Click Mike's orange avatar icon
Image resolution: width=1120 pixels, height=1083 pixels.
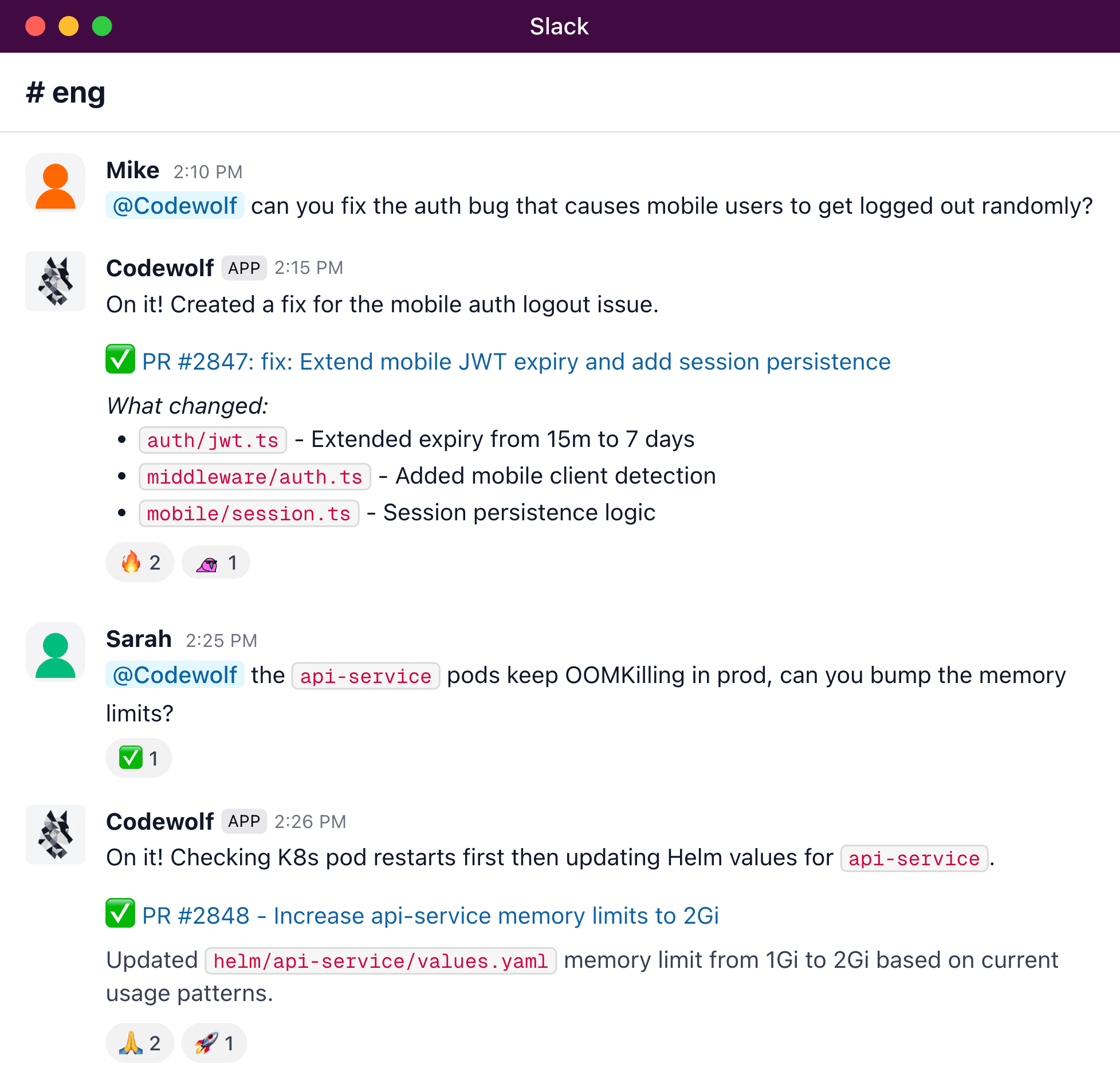56,183
